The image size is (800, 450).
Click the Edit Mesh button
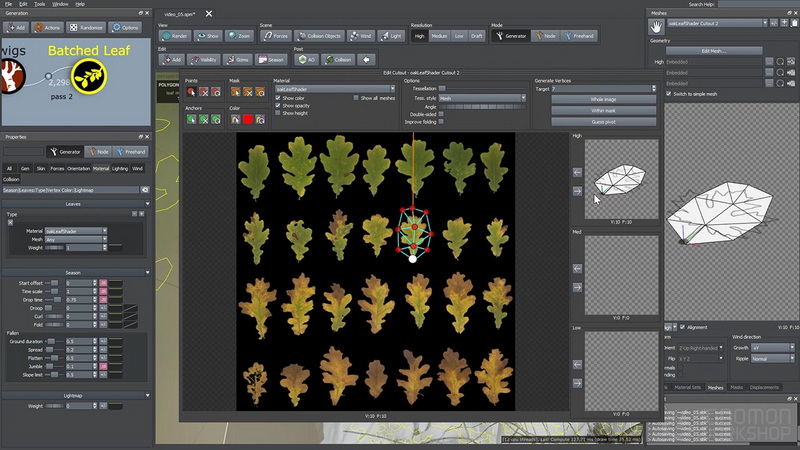click(x=714, y=51)
